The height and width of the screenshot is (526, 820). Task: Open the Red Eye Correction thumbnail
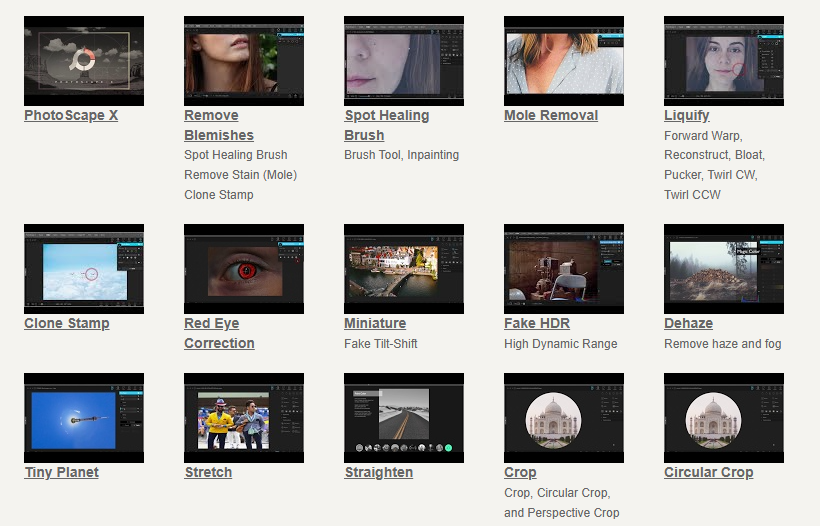click(x=244, y=269)
